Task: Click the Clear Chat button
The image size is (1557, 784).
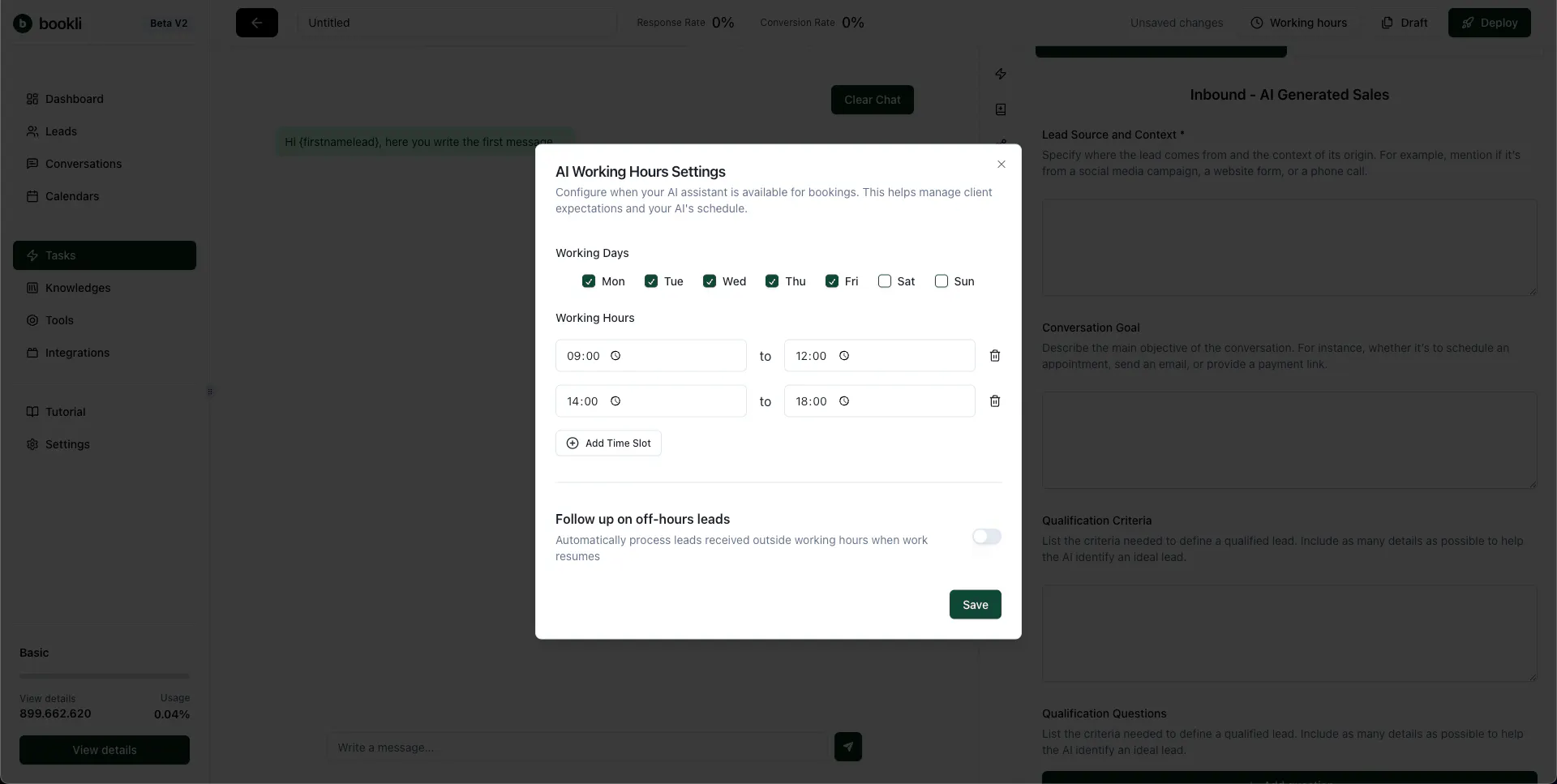Action: [x=872, y=100]
